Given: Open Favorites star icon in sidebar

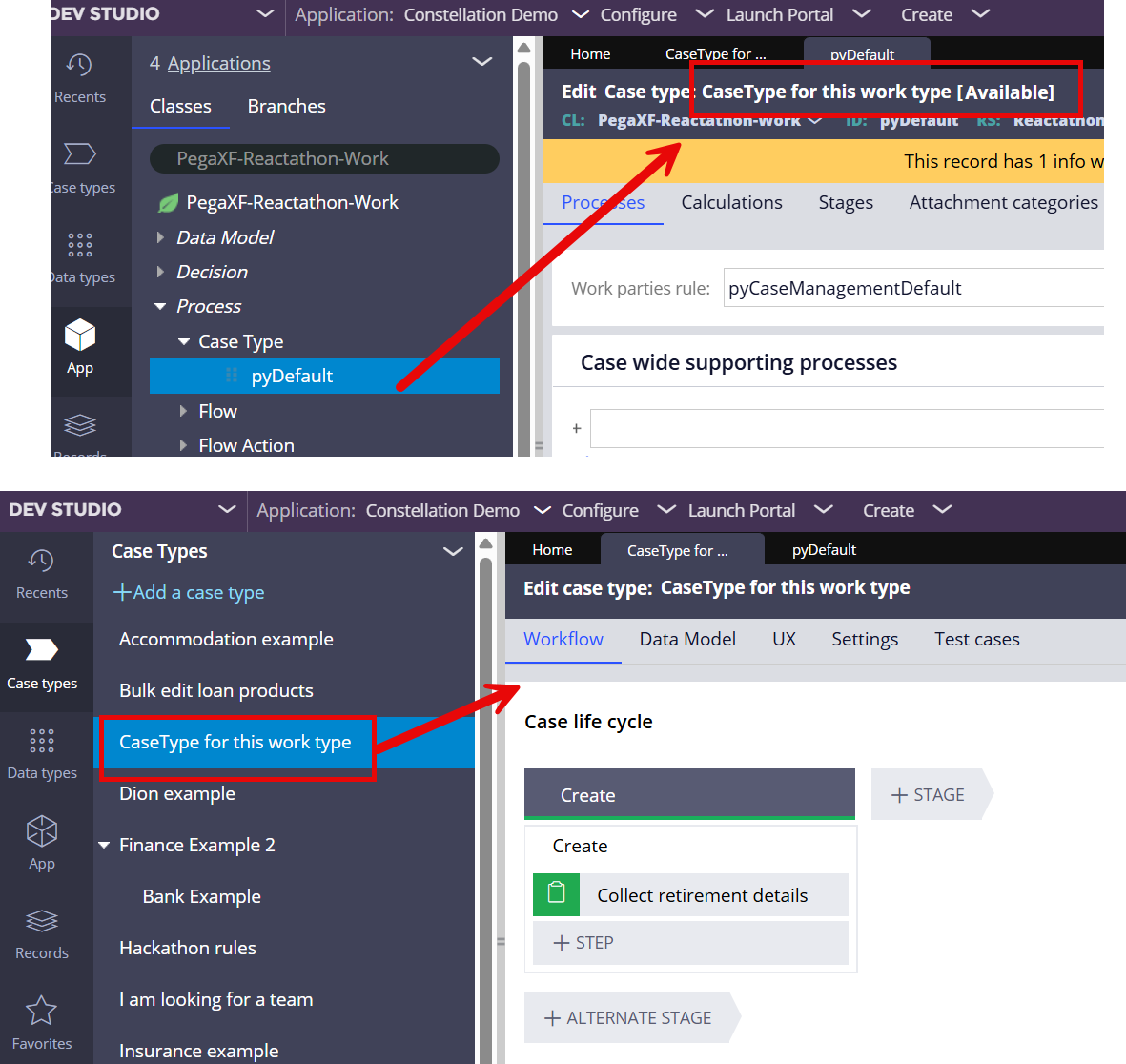Looking at the screenshot, I should pyautogui.click(x=41, y=1012).
